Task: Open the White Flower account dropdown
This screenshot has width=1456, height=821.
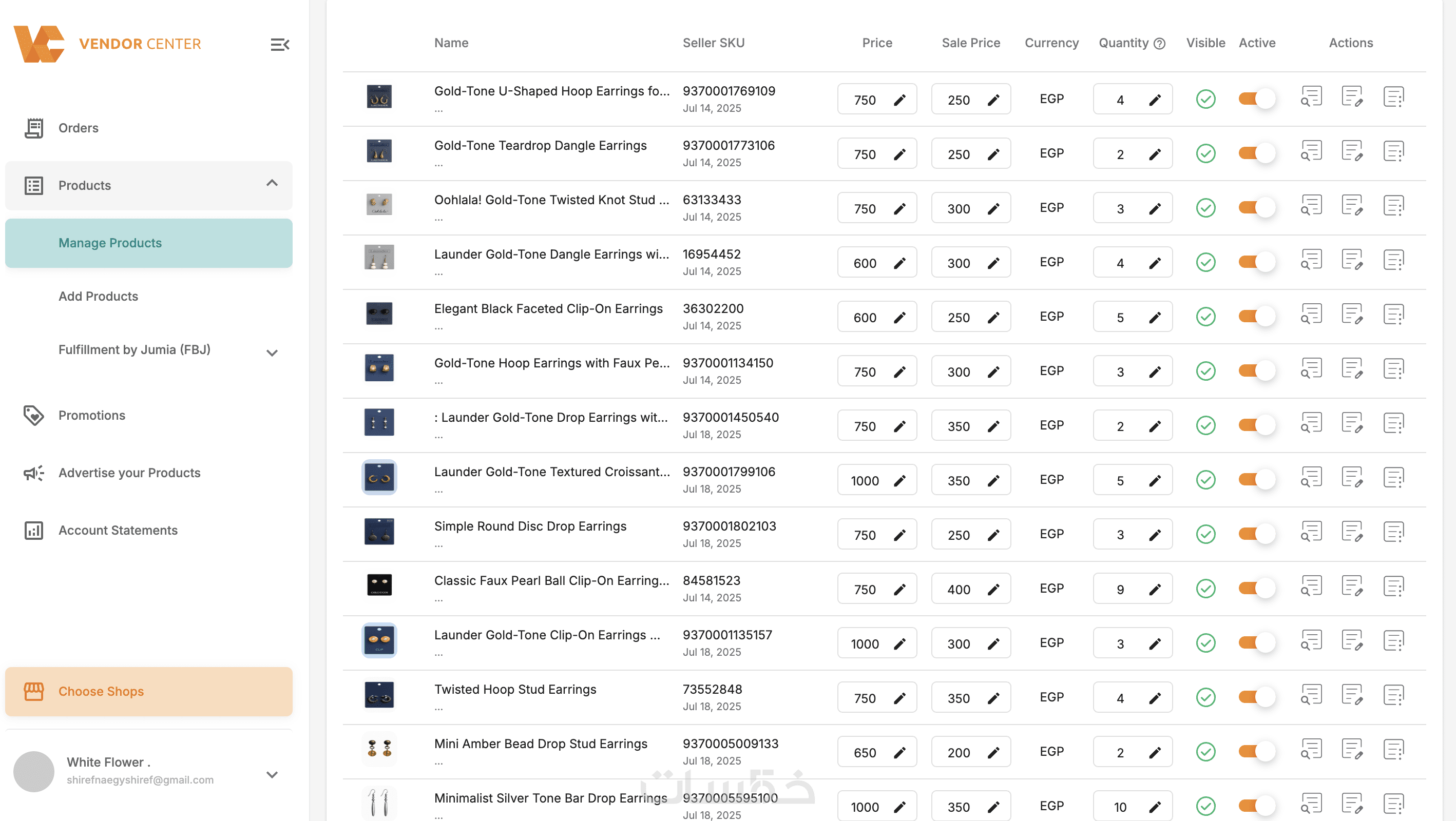Action: [x=272, y=774]
